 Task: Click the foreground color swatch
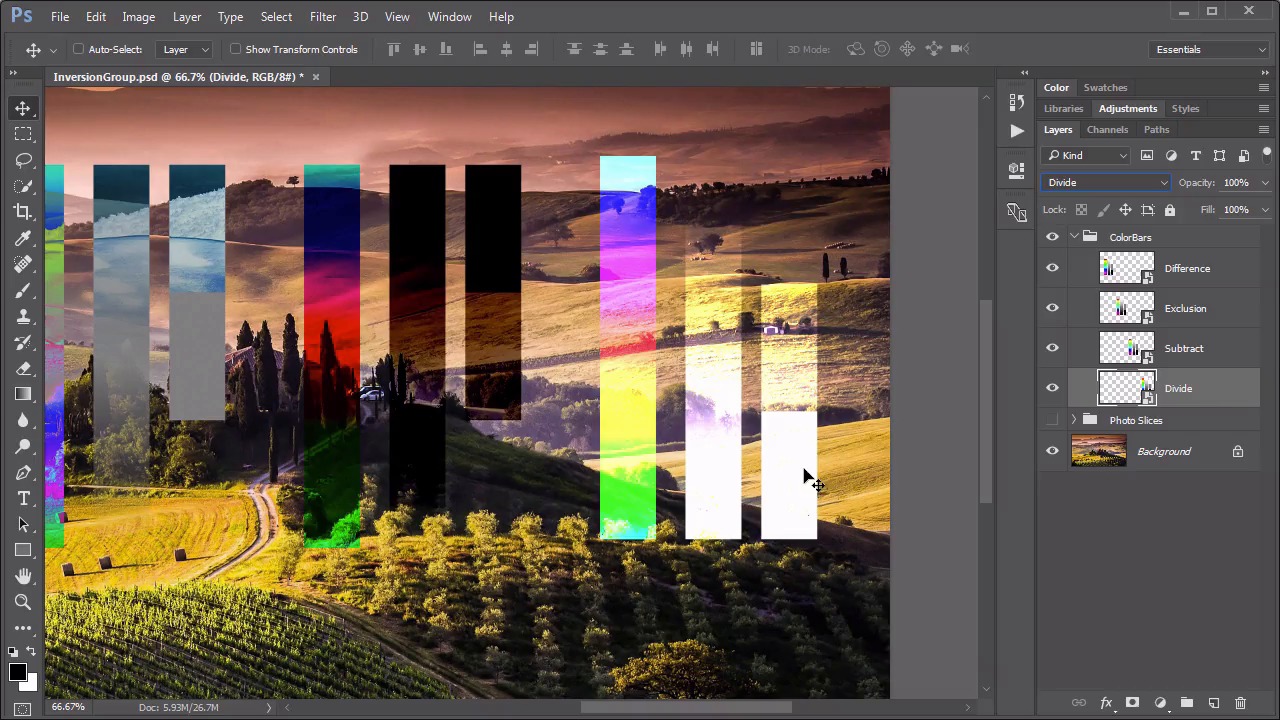[x=18, y=673]
